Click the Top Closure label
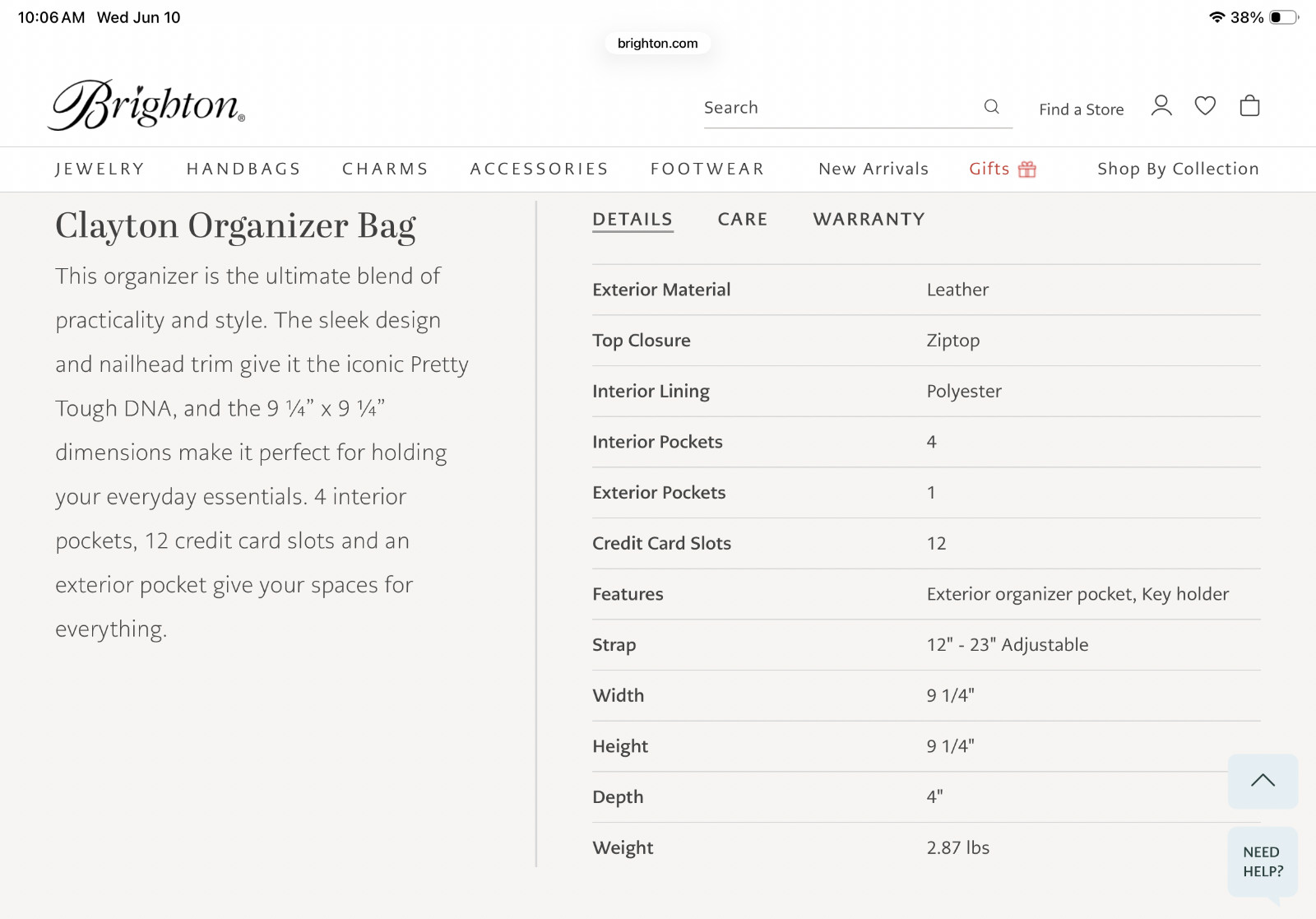1316x919 pixels. point(642,341)
